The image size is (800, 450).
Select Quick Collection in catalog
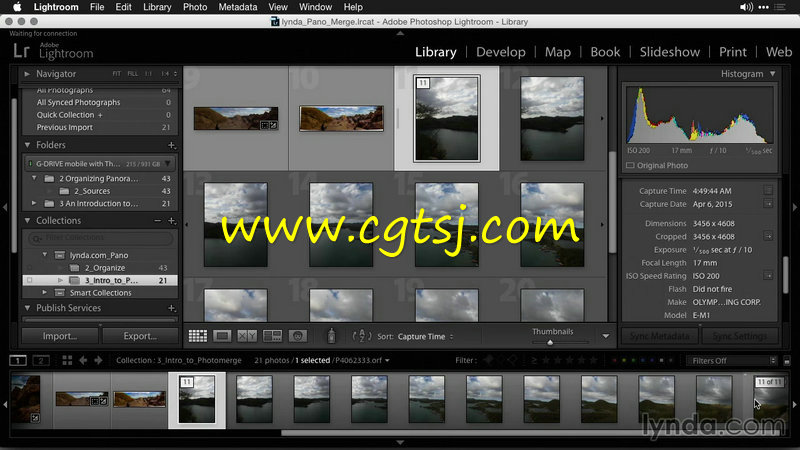point(99,115)
